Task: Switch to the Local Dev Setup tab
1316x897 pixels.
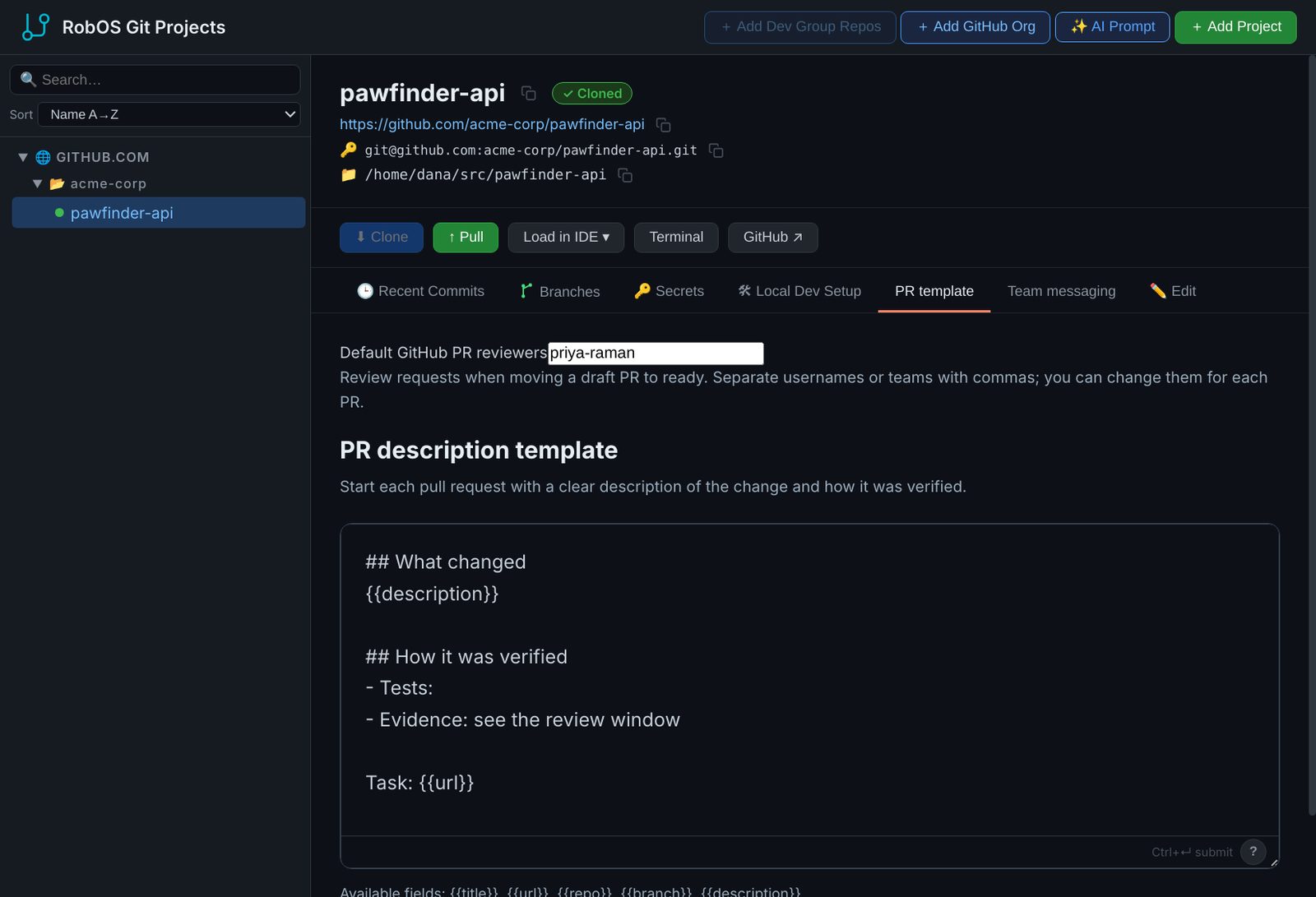Action: click(799, 291)
